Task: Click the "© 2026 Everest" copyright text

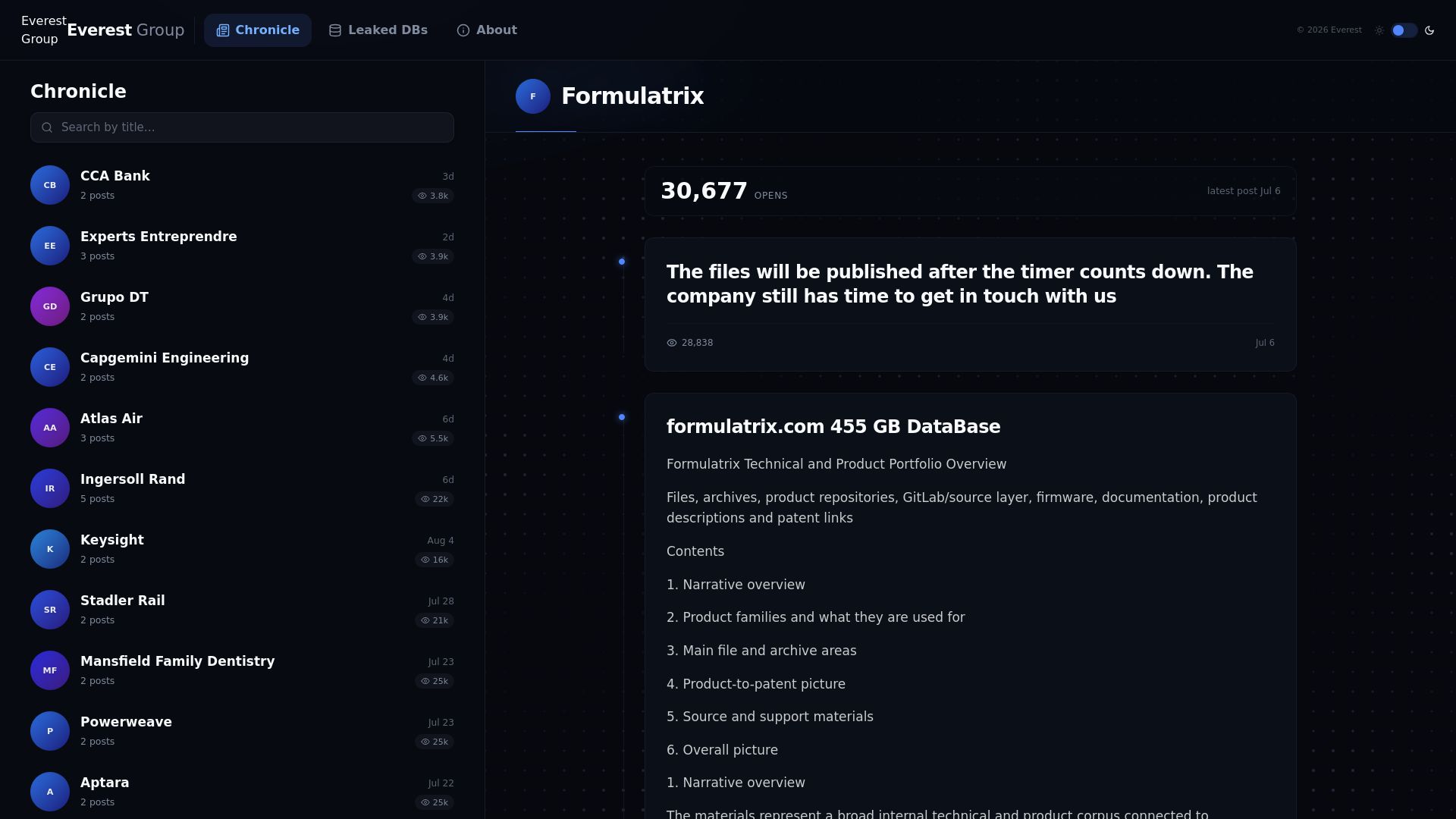Action: (x=1329, y=30)
